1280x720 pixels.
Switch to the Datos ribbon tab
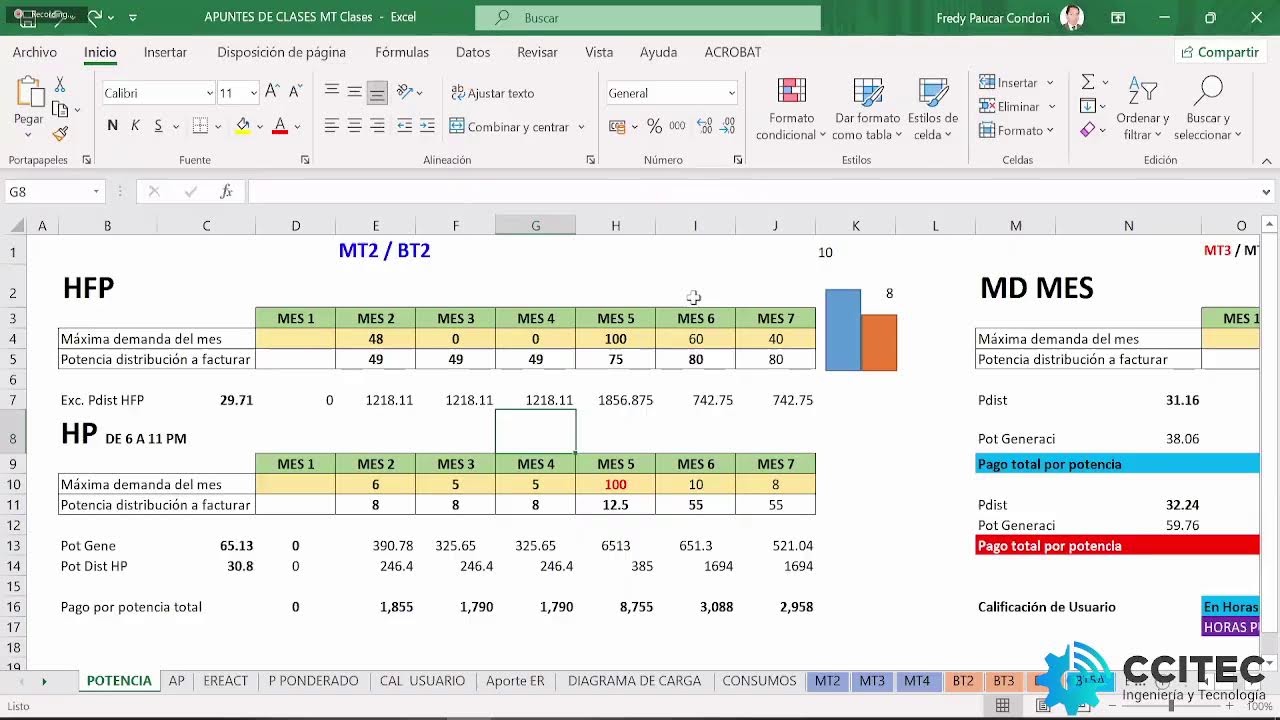point(473,52)
